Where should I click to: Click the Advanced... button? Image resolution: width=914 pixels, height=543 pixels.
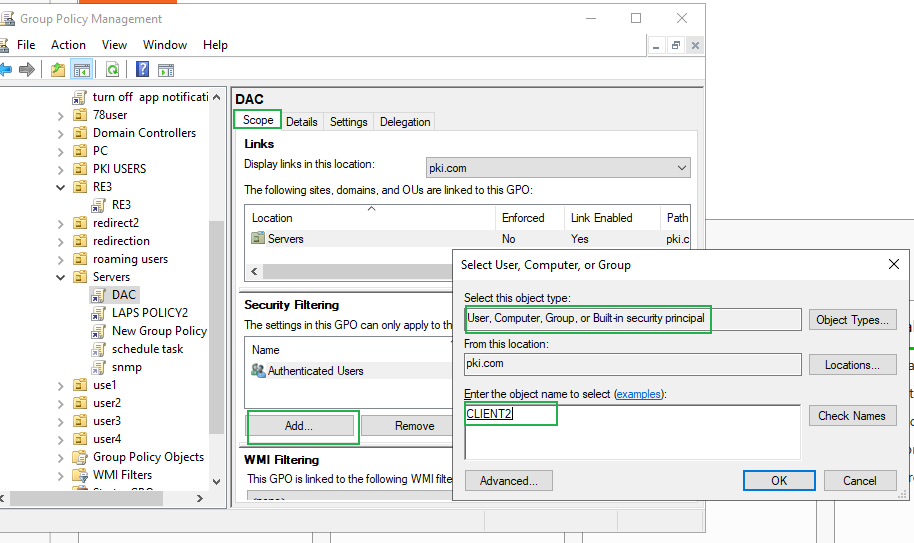pos(509,481)
